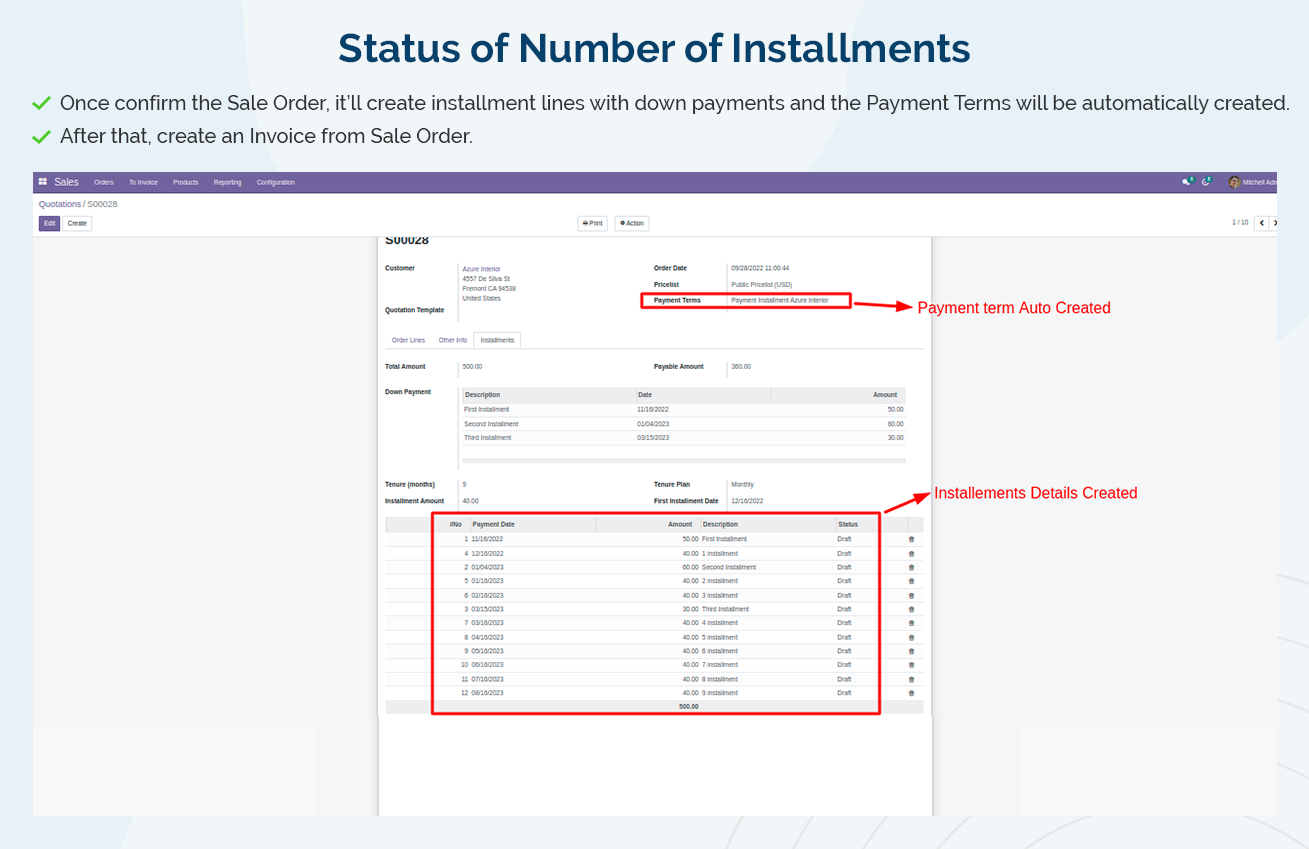Go to previous record with pager arrow

1262,223
